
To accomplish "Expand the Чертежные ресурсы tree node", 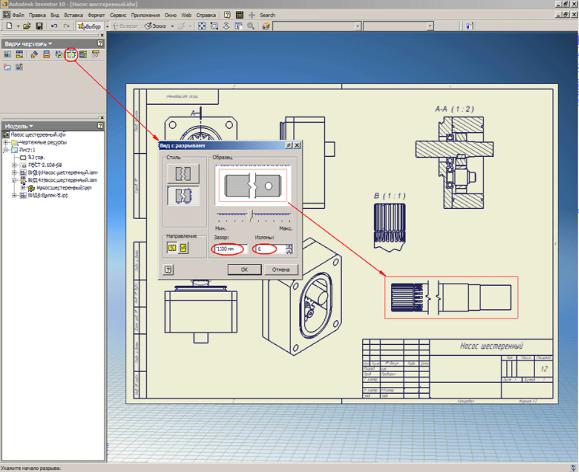I will pyautogui.click(x=6, y=142).
